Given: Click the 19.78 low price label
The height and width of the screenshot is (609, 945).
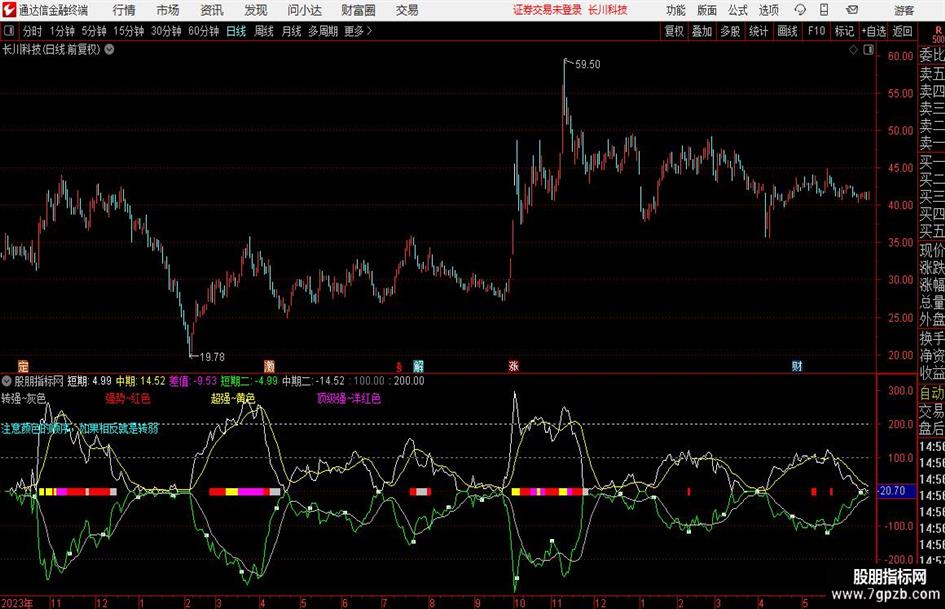Looking at the screenshot, I should pos(212,357).
